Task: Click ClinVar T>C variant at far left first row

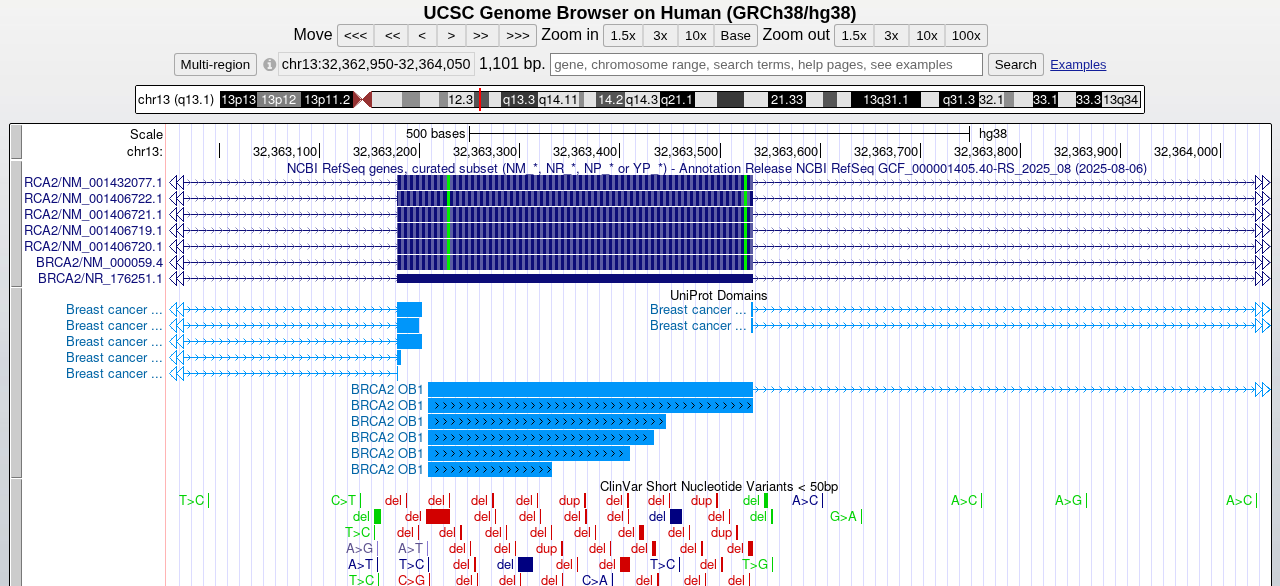Action: (x=192, y=501)
